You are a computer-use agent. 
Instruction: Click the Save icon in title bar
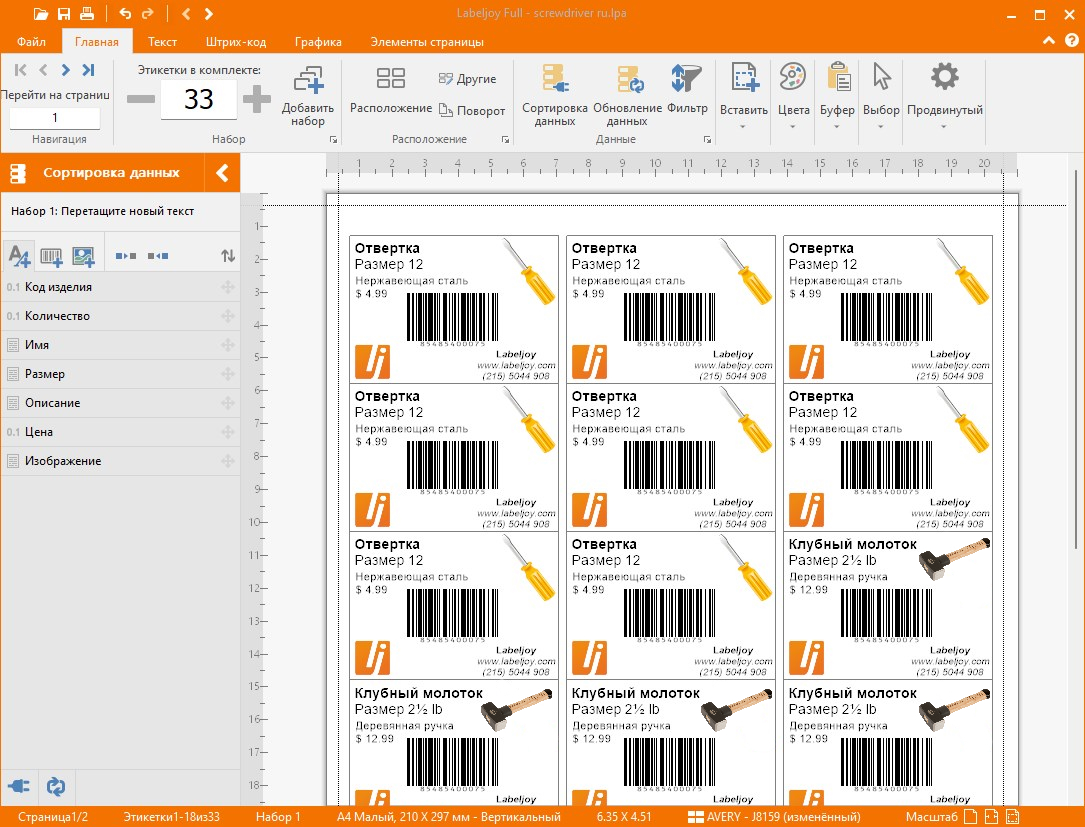coord(64,13)
